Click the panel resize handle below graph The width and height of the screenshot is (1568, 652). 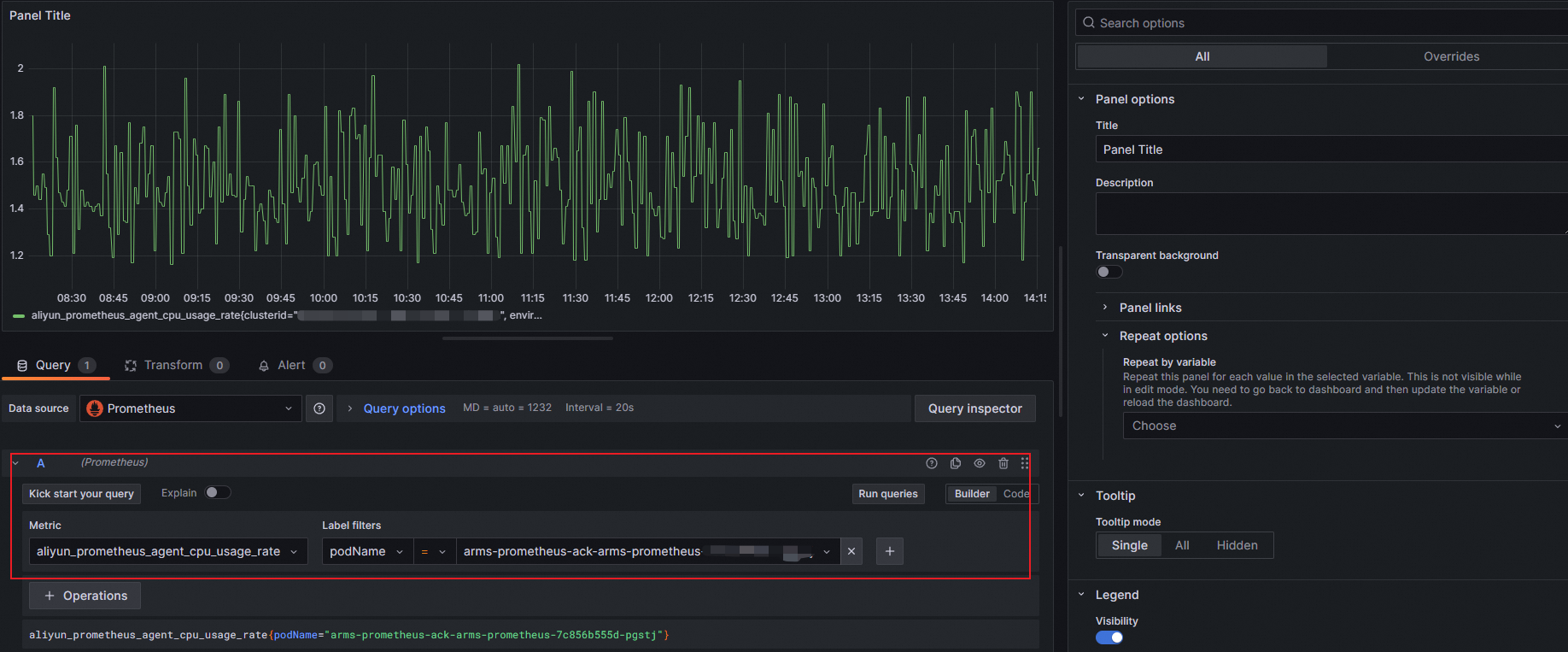pos(528,338)
